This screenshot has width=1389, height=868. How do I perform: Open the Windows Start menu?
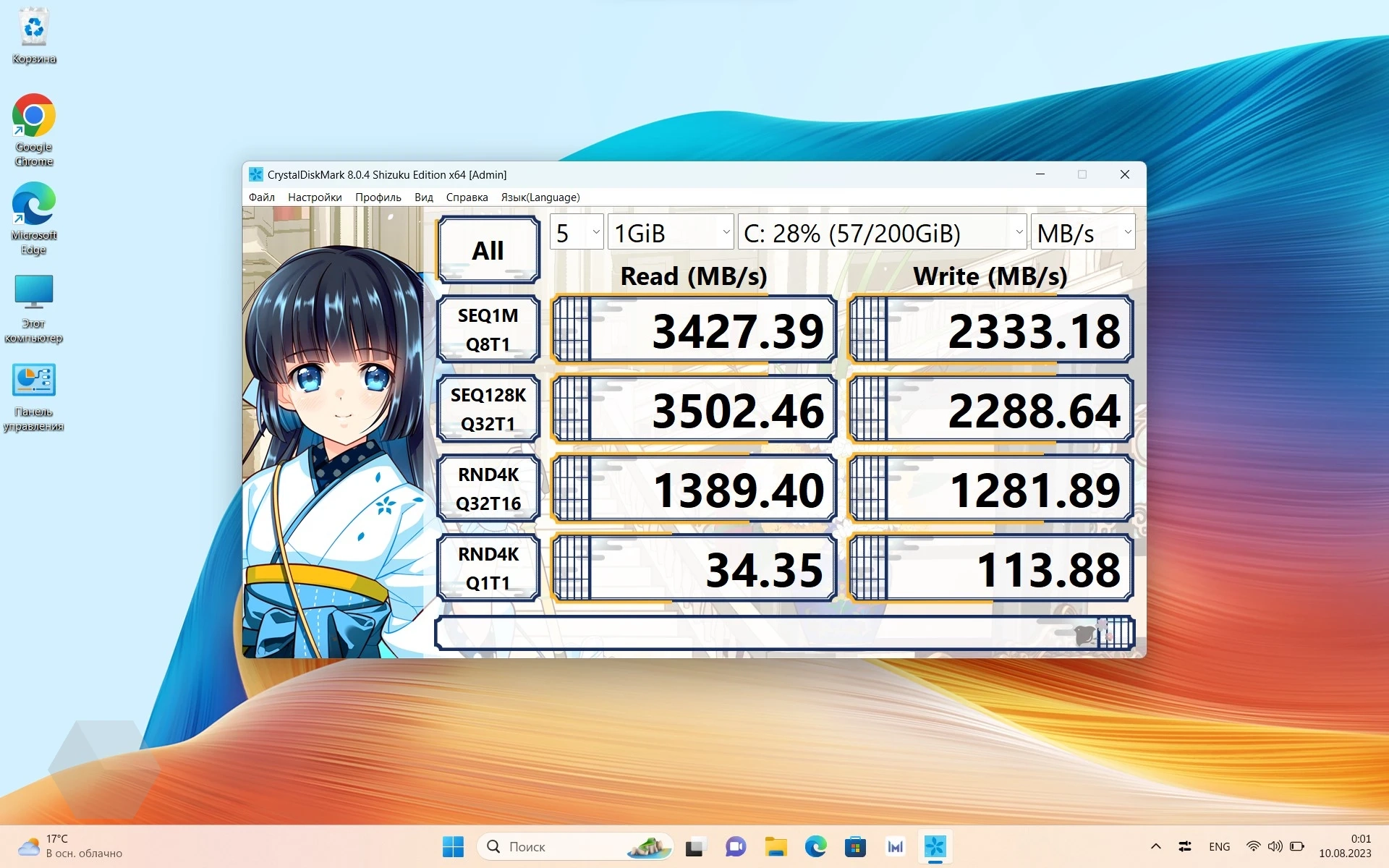tap(453, 846)
